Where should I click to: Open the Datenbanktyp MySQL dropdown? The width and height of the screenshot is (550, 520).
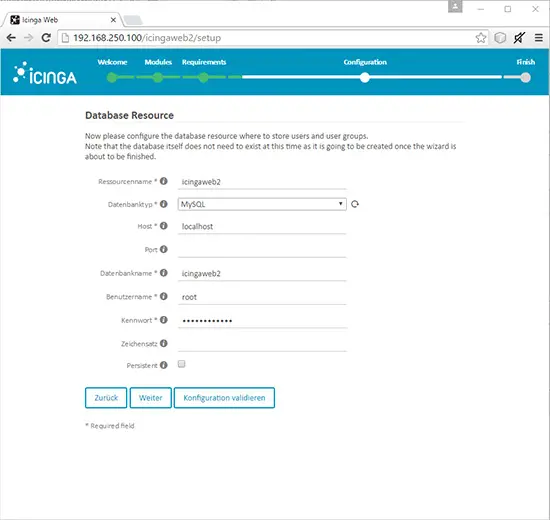(x=262, y=204)
